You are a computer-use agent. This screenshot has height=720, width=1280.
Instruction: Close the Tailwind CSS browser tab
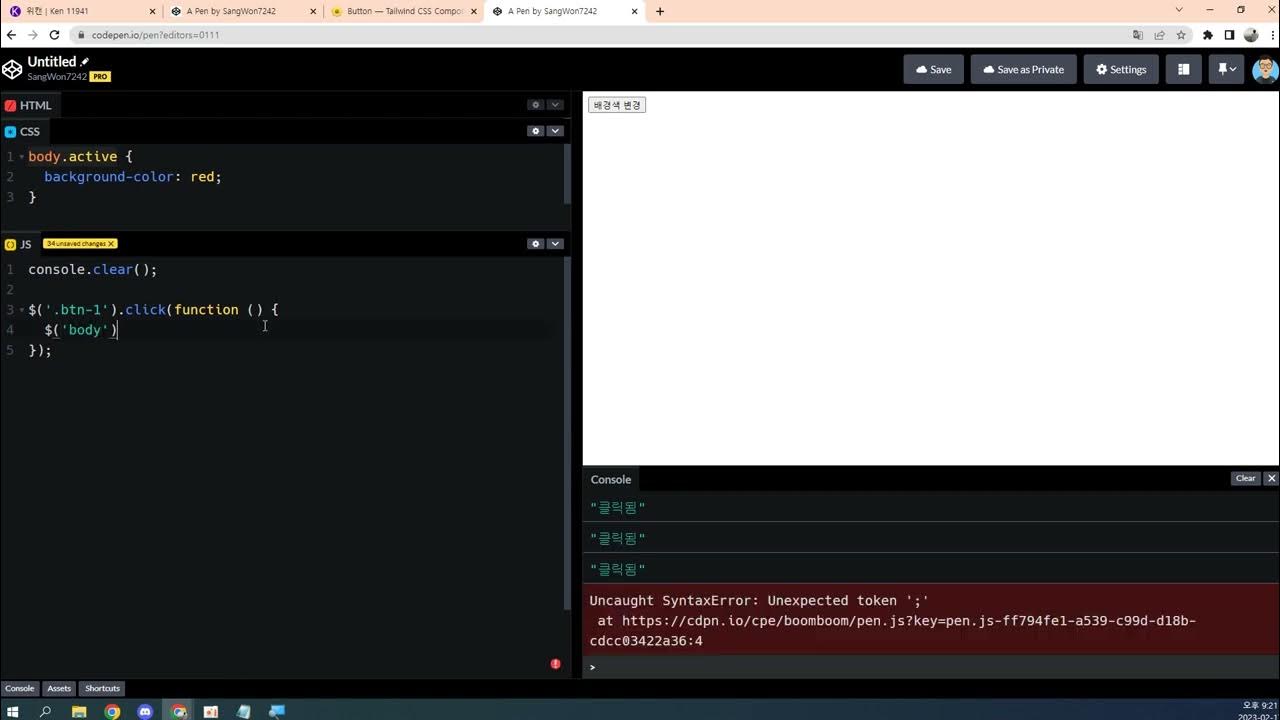coord(472,11)
